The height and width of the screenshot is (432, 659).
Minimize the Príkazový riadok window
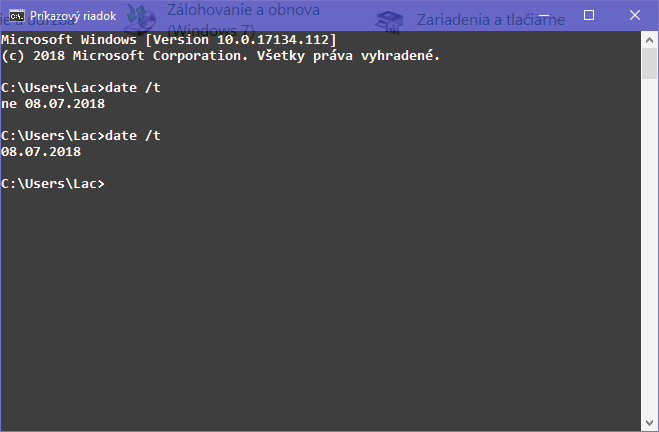(x=543, y=16)
